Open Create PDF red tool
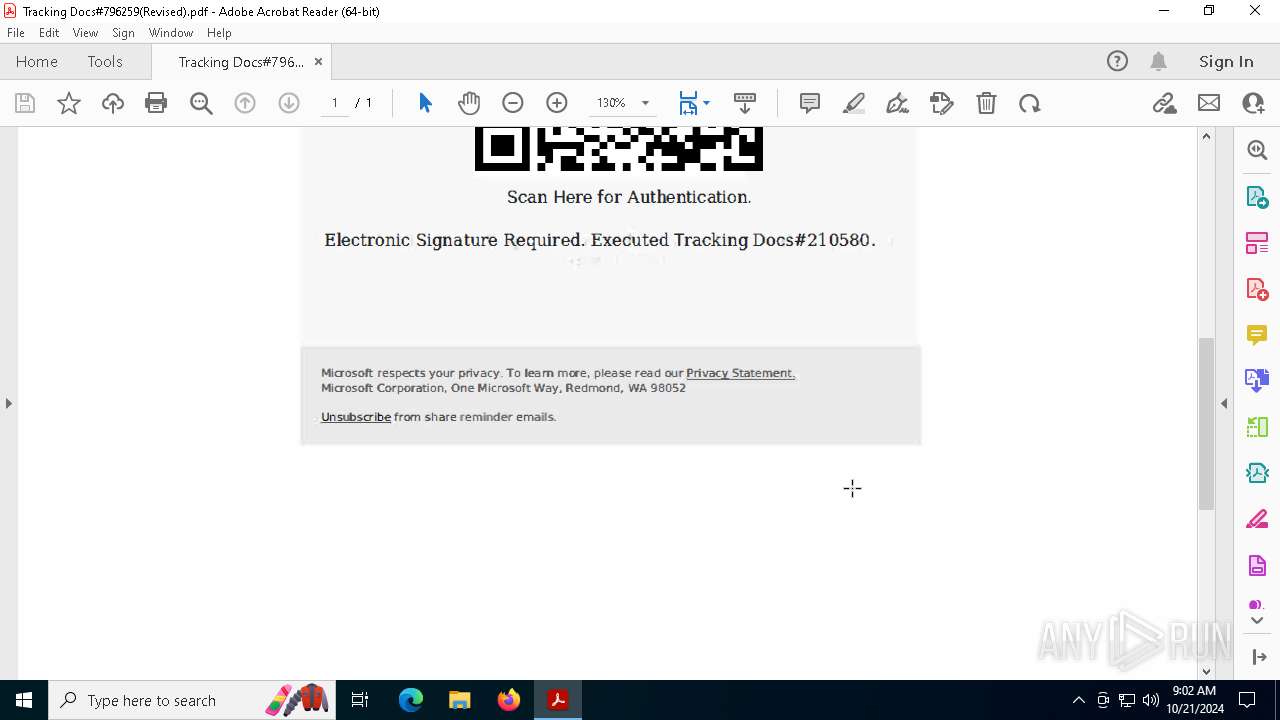The width and height of the screenshot is (1280, 720). (x=1257, y=289)
